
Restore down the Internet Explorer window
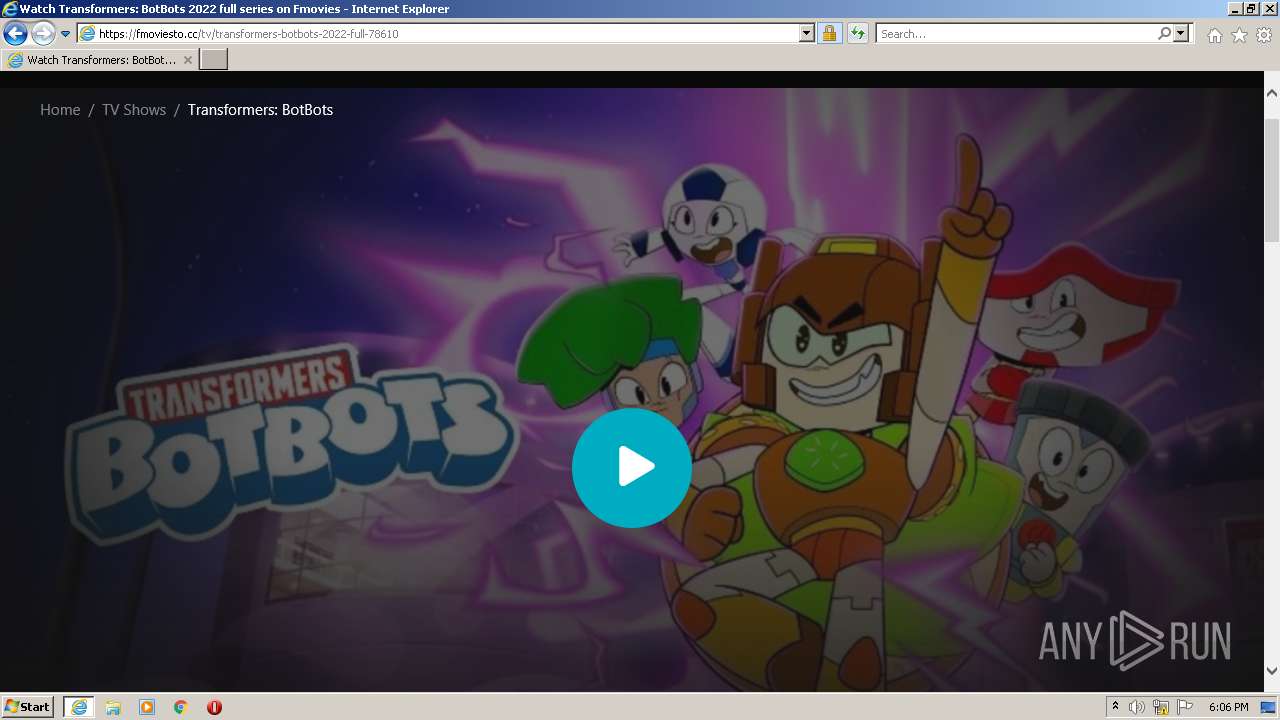click(1251, 9)
